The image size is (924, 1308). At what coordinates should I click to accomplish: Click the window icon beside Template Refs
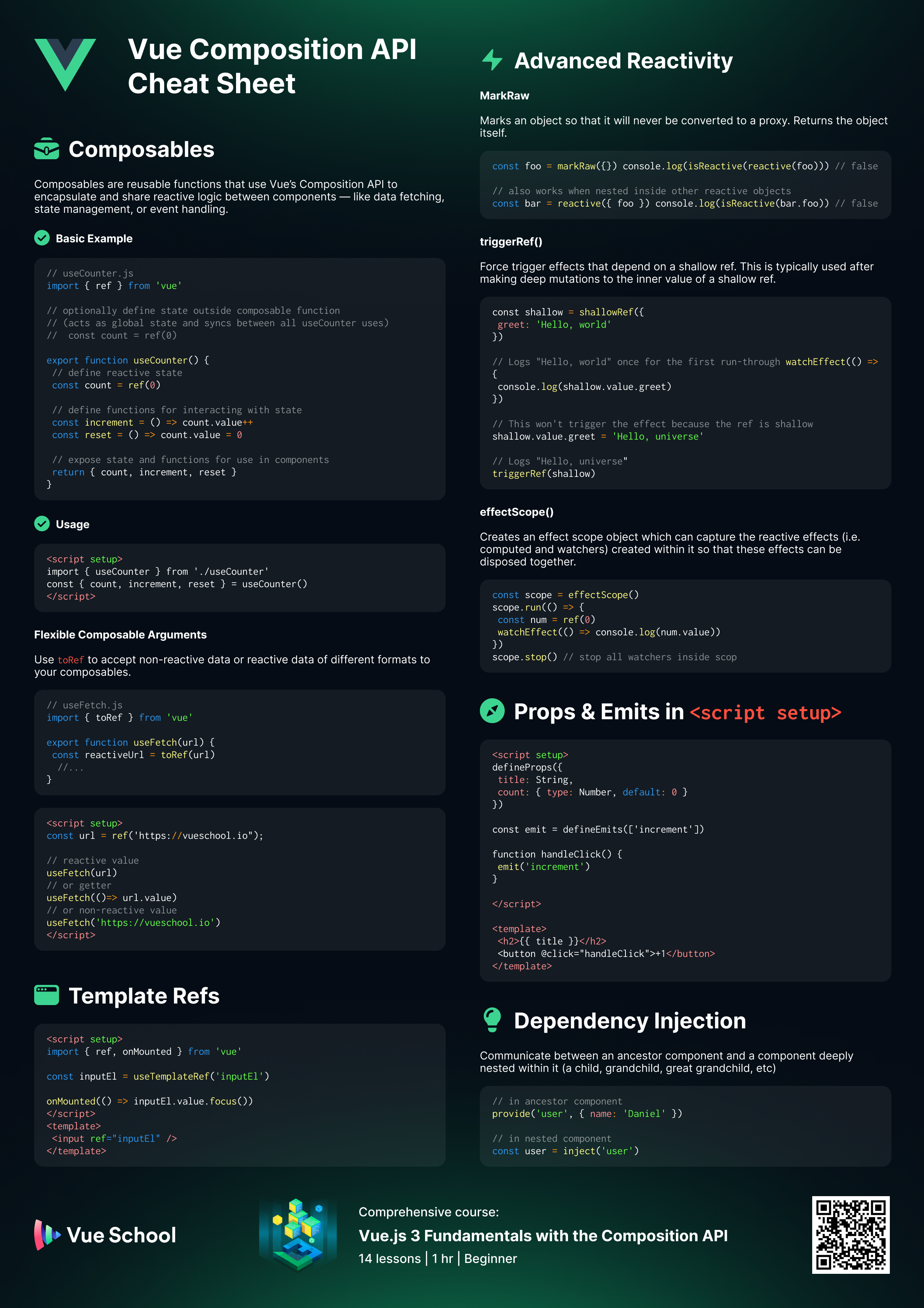click(47, 995)
